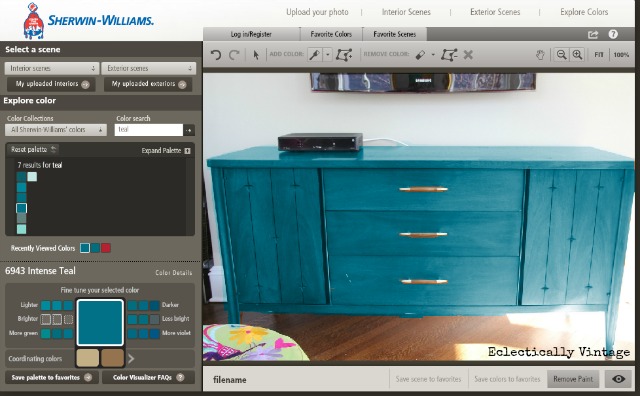This screenshot has width=640, height=396.
Task: Switch to the Favorite Colors tab
Action: coord(331,34)
